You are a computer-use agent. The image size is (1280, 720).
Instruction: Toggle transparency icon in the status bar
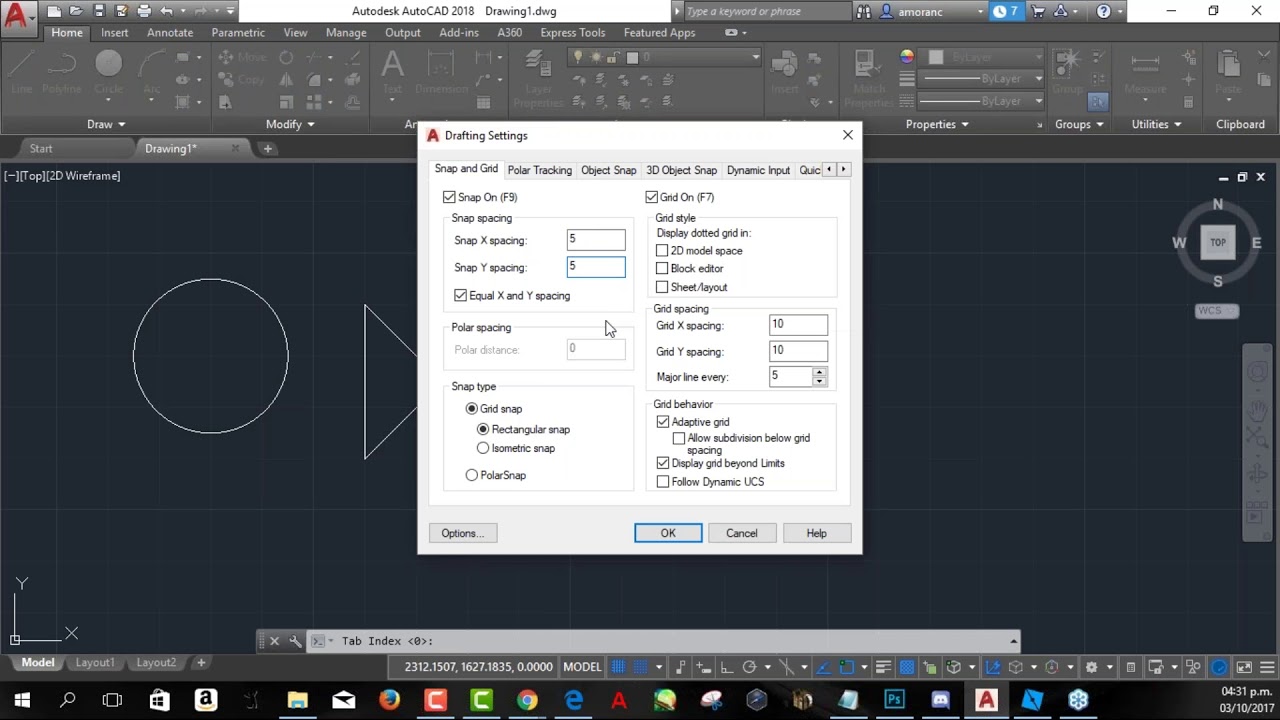point(907,667)
